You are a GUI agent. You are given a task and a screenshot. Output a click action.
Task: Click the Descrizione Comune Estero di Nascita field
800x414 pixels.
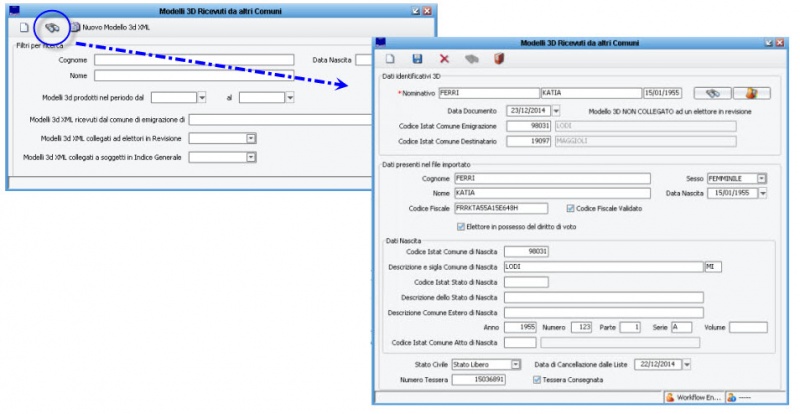(604, 312)
